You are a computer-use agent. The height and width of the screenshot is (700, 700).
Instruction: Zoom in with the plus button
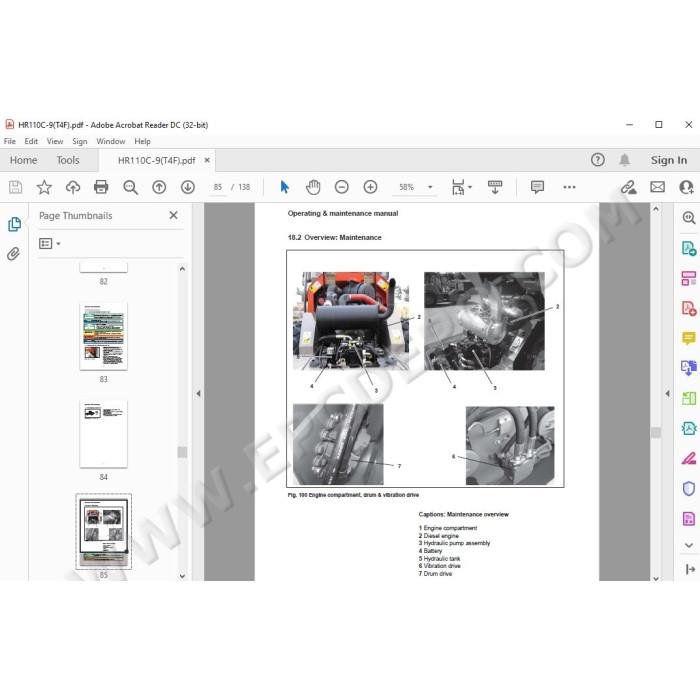click(370, 187)
